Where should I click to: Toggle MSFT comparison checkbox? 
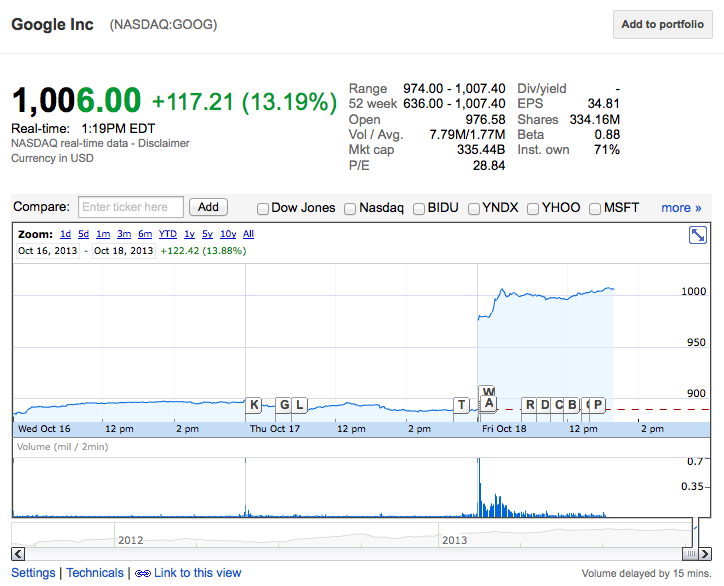595,209
